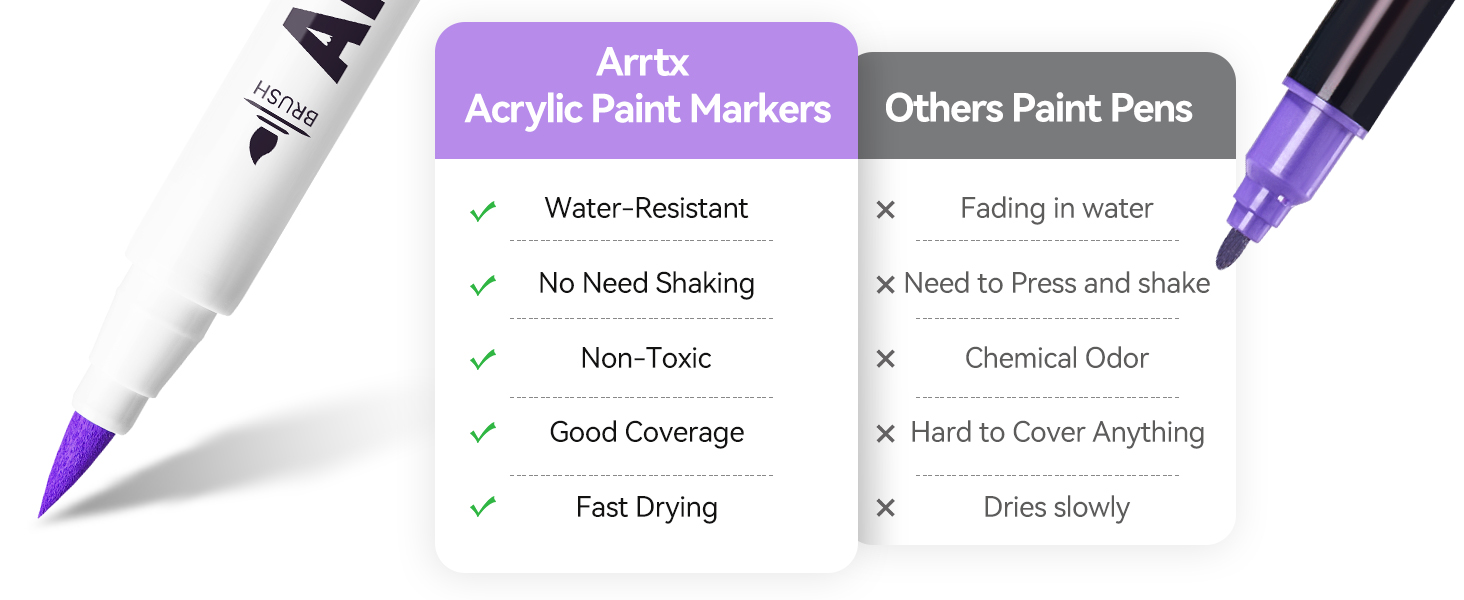1464x600 pixels.
Task: Click the X mark next to Dries slowly
Action: click(x=885, y=508)
